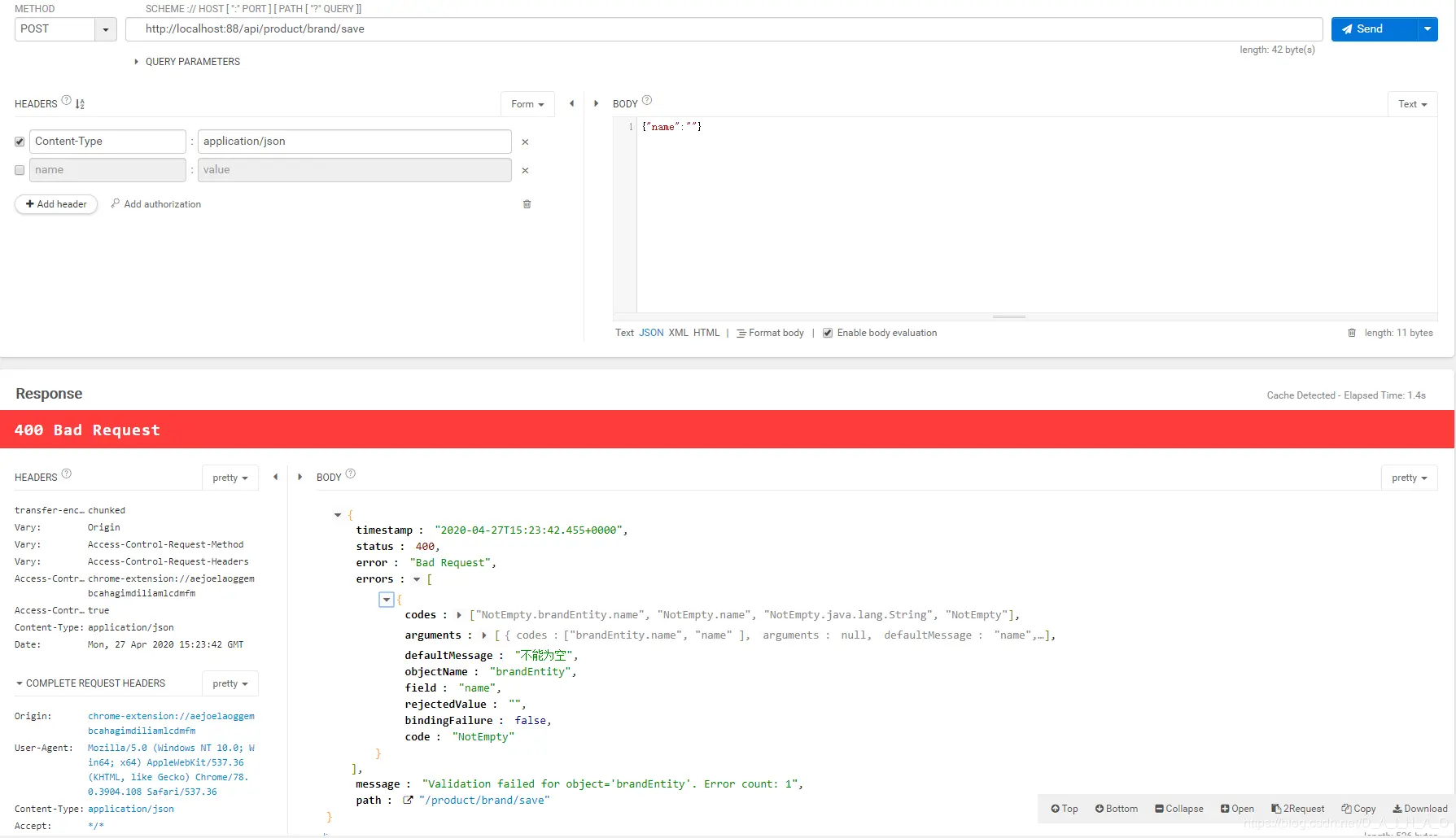Collapse the first errors object

(387, 600)
